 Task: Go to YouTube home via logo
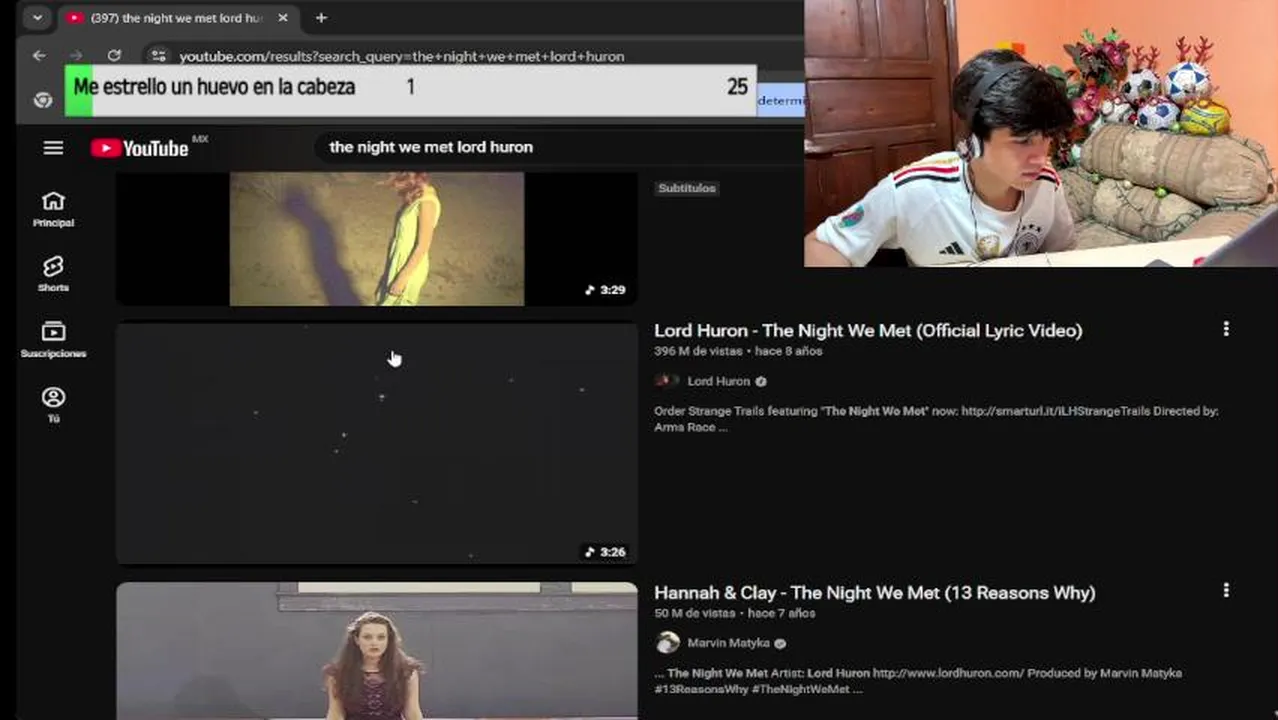point(140,148)
